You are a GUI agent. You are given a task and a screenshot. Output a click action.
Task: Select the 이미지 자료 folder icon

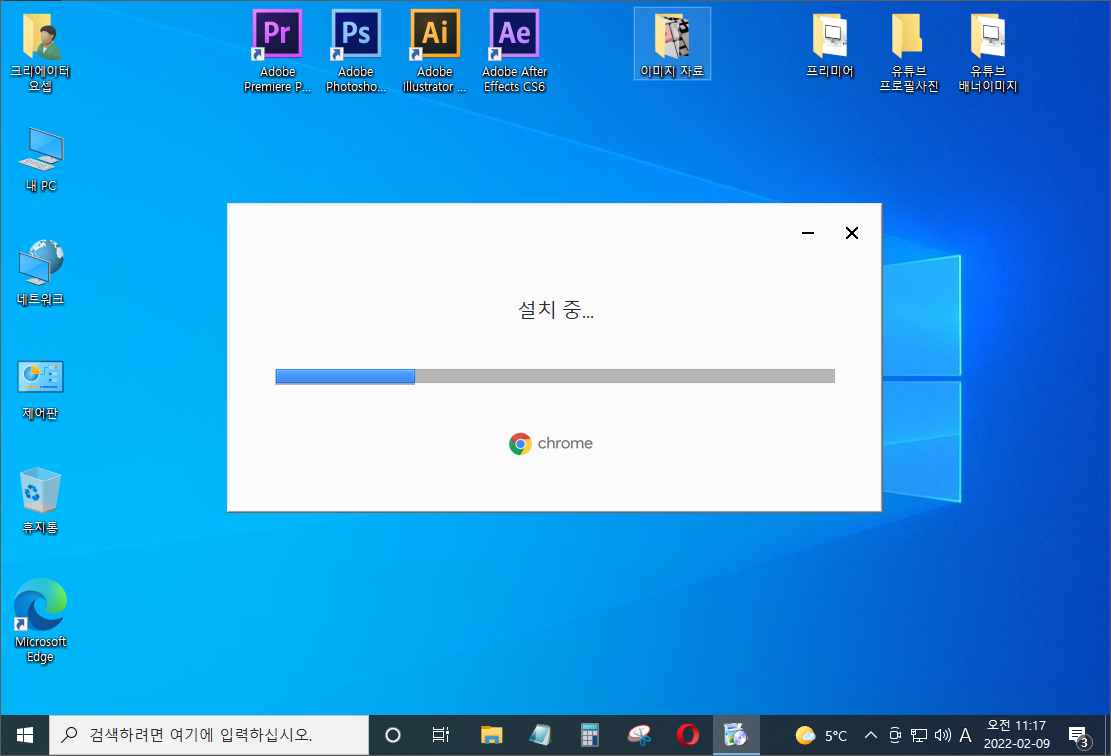(672, 44)
